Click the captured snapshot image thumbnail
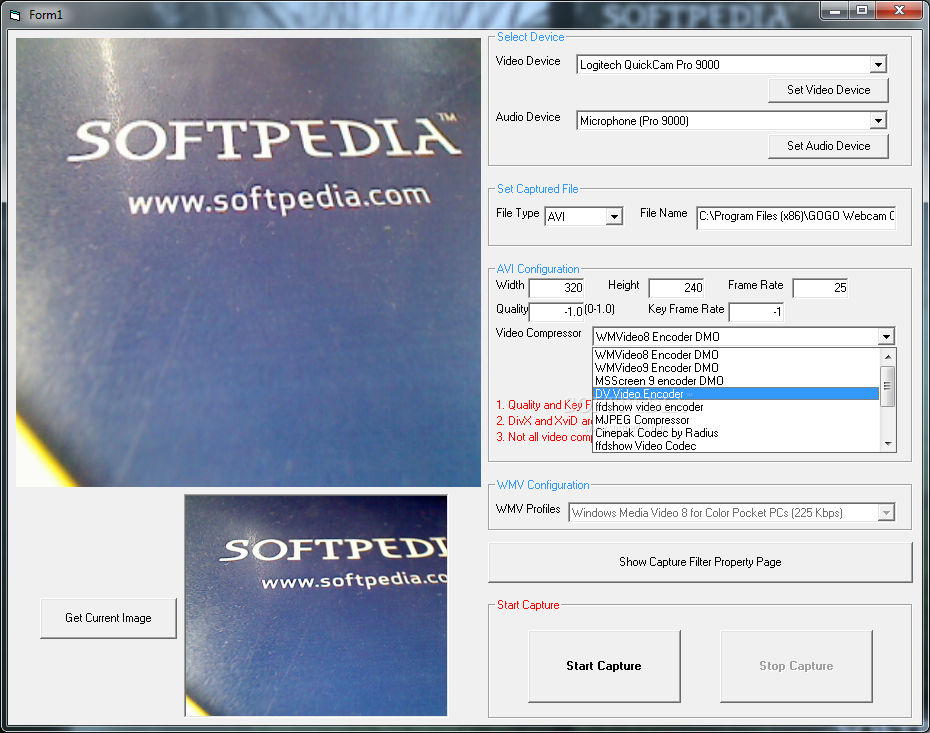 click(316, 605)
